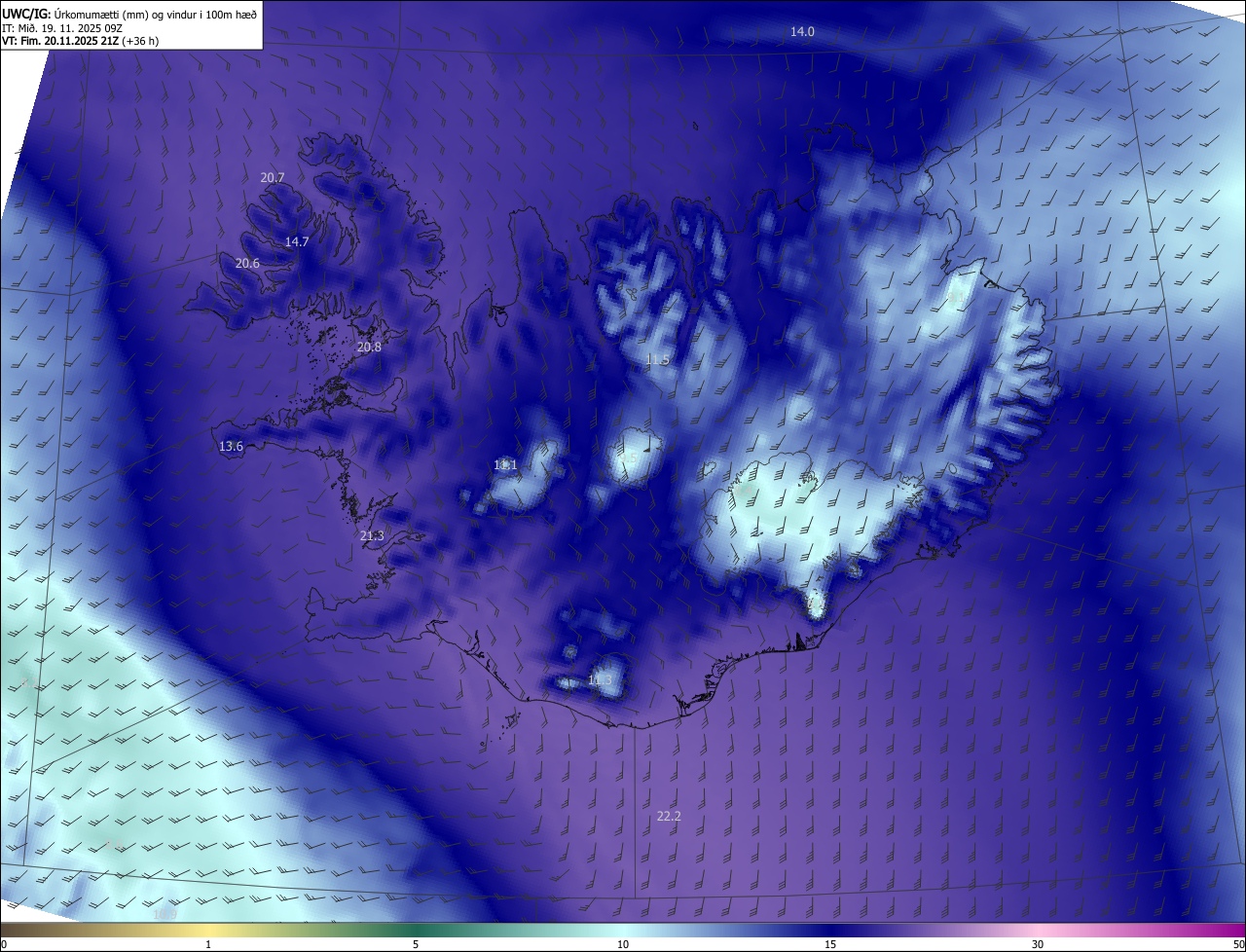Click the 'VT: Fim. 20.11.2025 21Z (+36 h)' valid time line
1246x952 pixels.
point(80,41)
